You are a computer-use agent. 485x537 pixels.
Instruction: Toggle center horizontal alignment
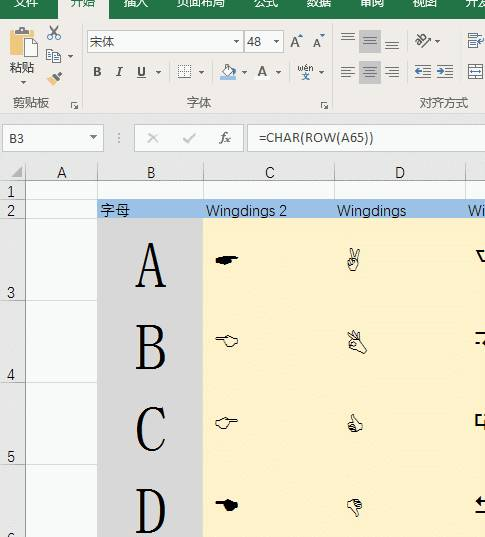pyautogui.click(x=370, y=72)
